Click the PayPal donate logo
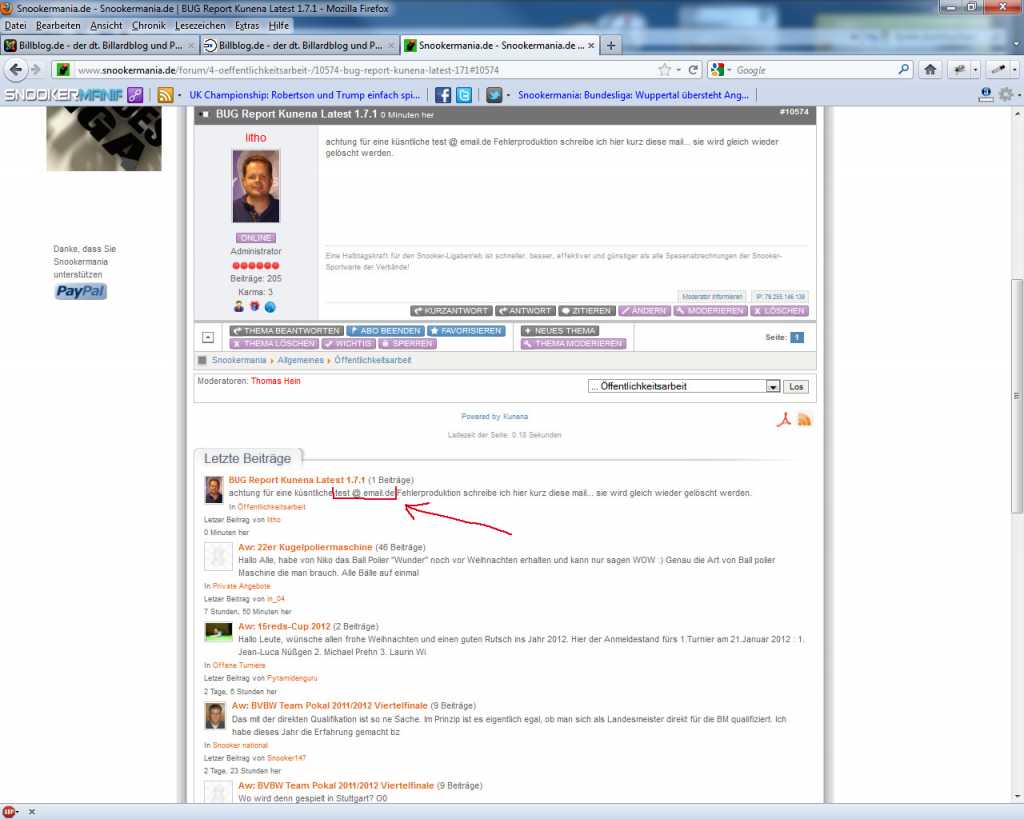Viewport: 1024px width, 819px height. point(80,292)
